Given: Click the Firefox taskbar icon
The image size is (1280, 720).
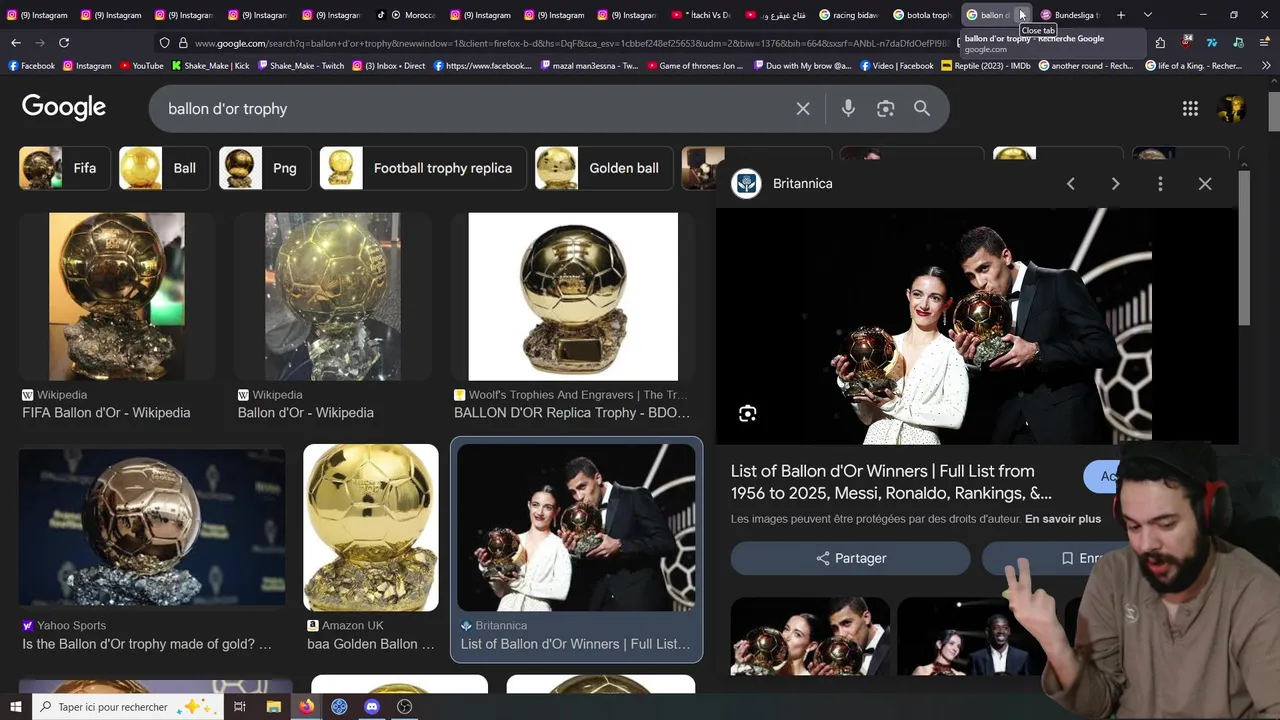Looking at the screenshot, I should pyautogui.click(x=306, y=707).
